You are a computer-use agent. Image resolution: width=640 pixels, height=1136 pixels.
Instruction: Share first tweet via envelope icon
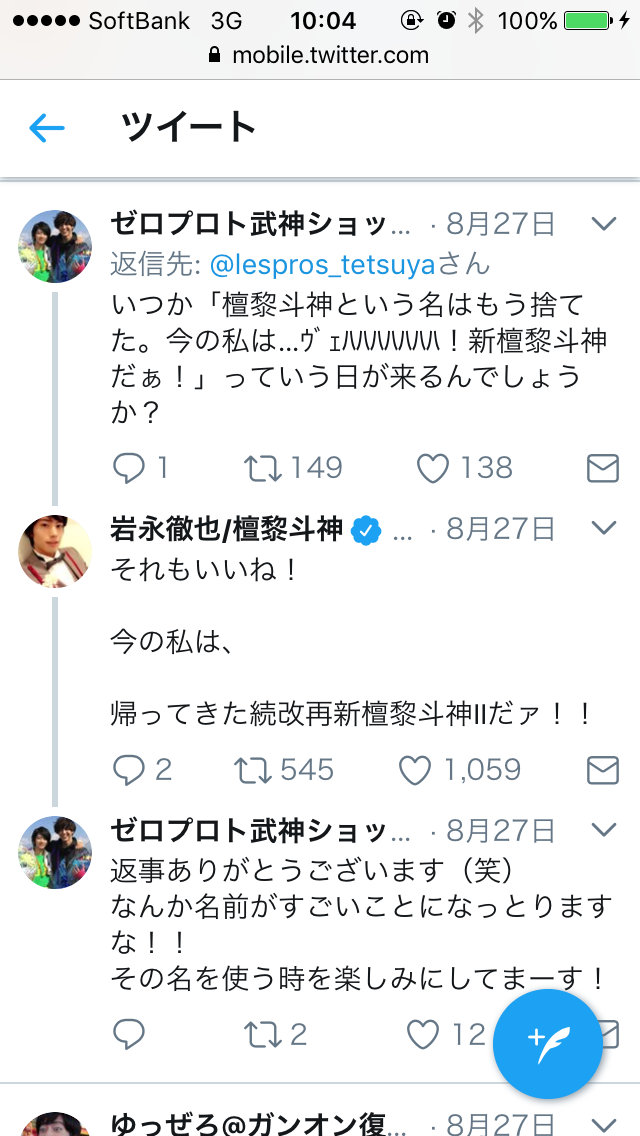tap(602, 467)
